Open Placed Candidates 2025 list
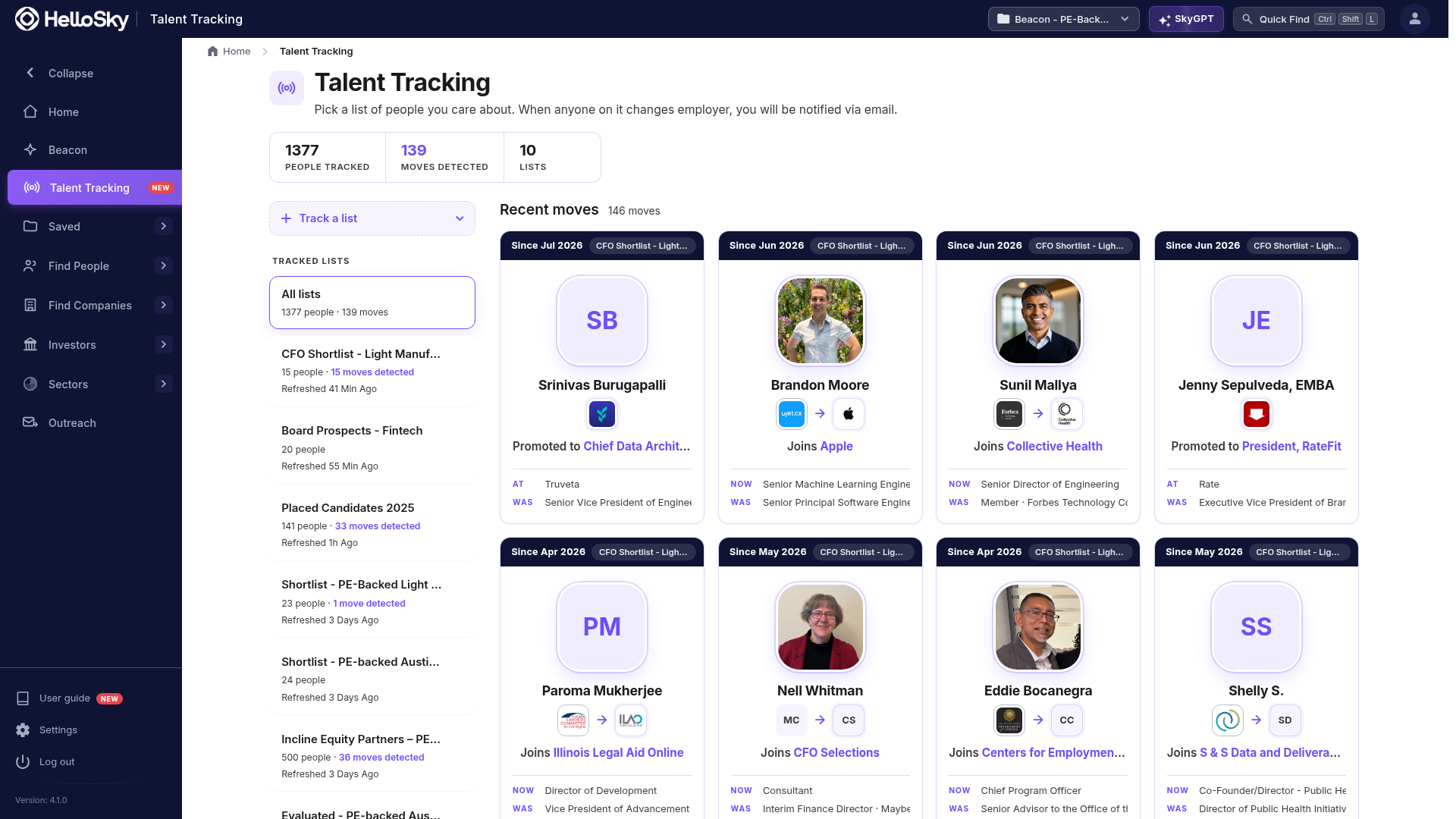The height and width of the screenshot is (819, 1456). 372,525
